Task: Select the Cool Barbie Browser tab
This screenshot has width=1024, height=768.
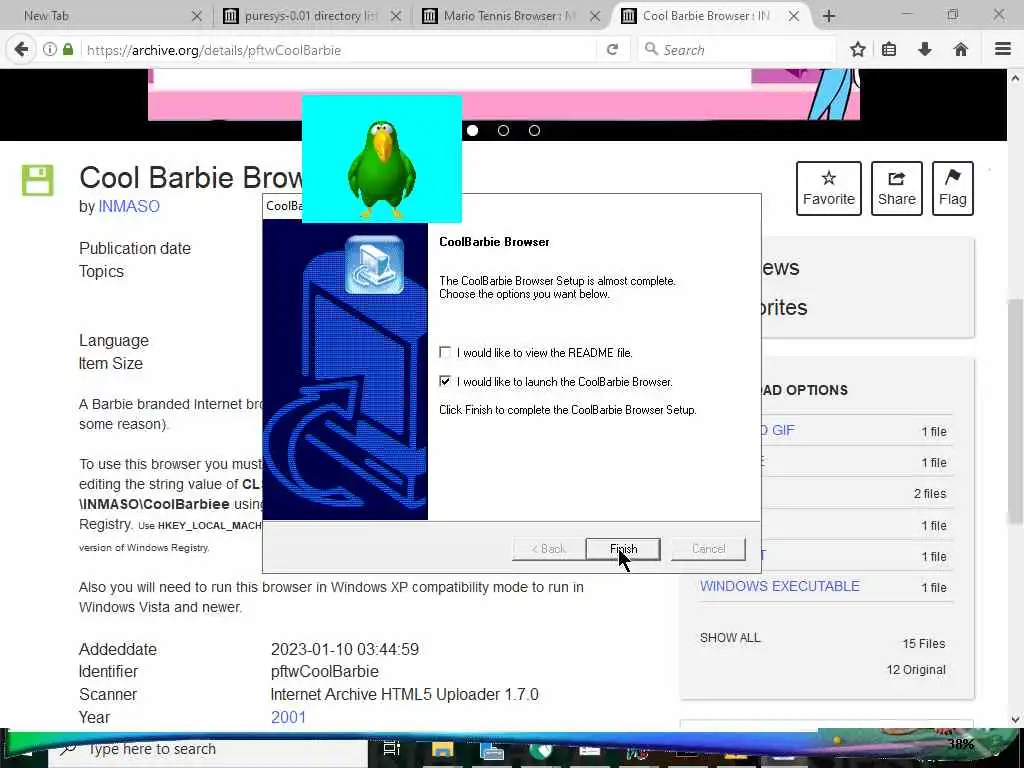Action: pos(705,16)
